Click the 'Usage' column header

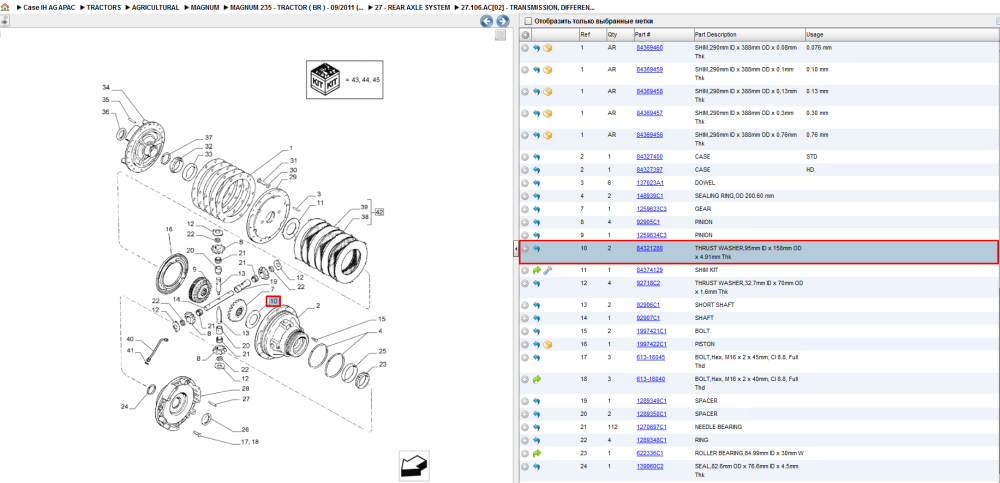click(814, 34)
